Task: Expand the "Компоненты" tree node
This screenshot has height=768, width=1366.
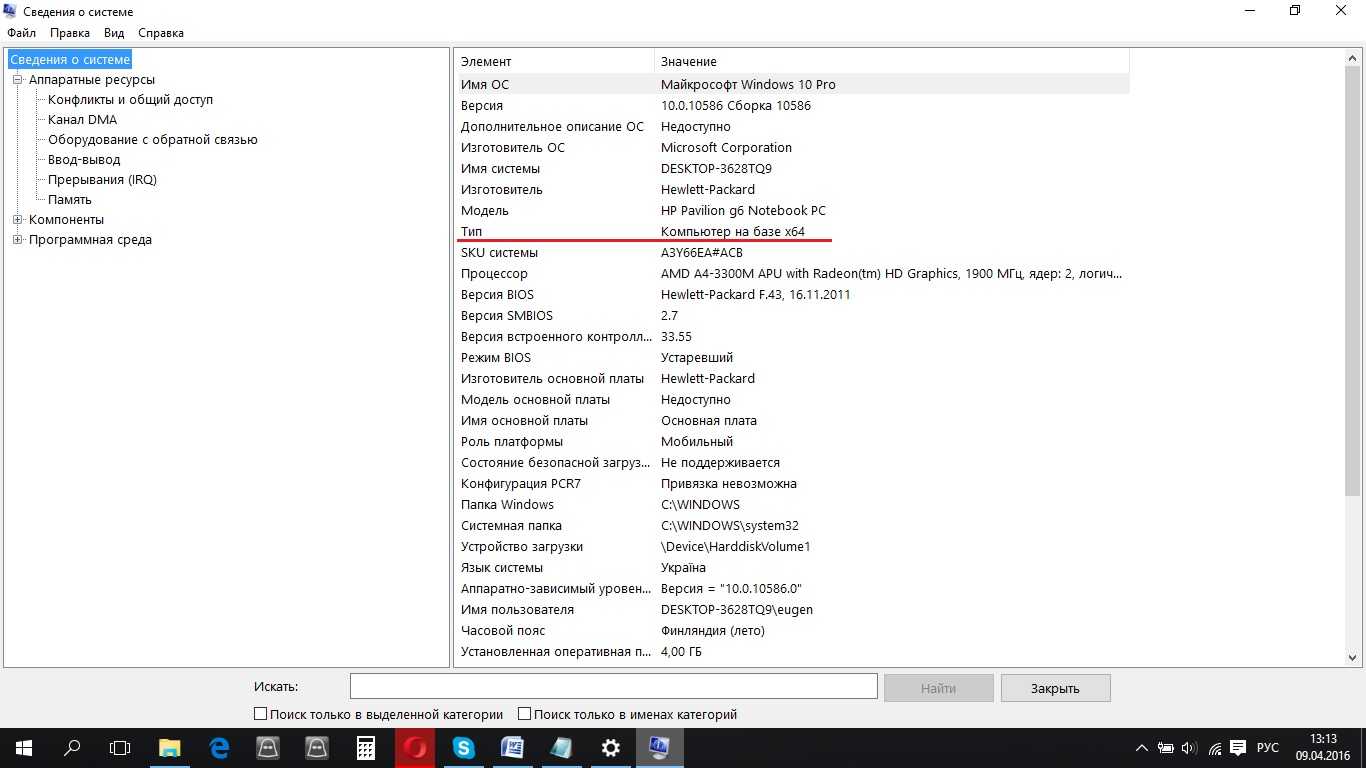Action: [17, 220]
